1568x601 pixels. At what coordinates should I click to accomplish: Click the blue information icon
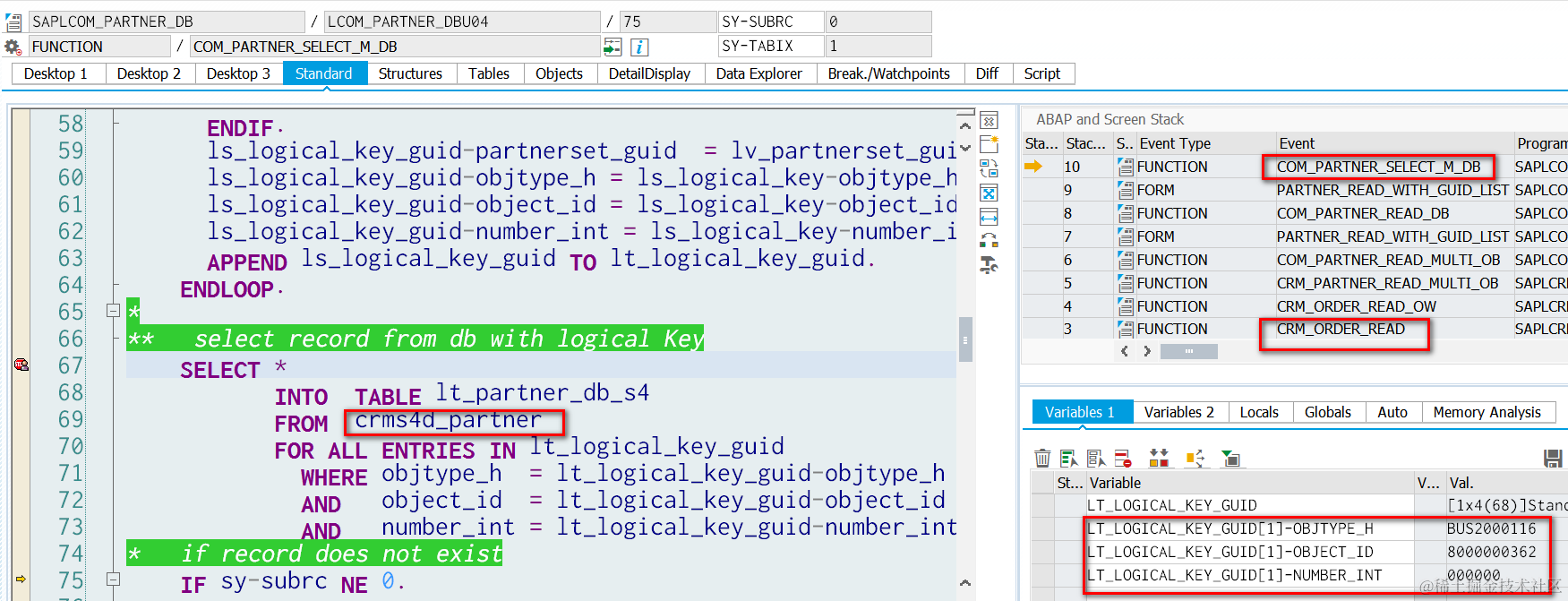639,47
